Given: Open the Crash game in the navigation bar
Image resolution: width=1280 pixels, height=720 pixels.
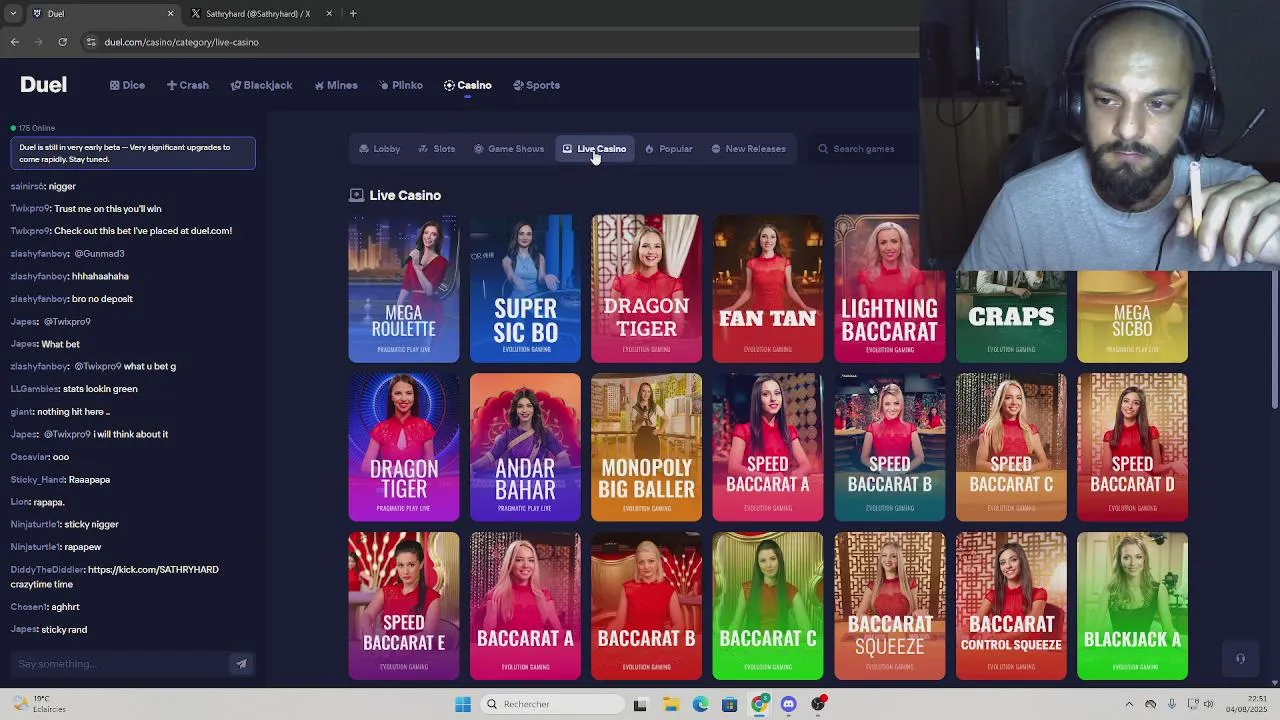Looking at the screenshot, I should pos(187,85).
